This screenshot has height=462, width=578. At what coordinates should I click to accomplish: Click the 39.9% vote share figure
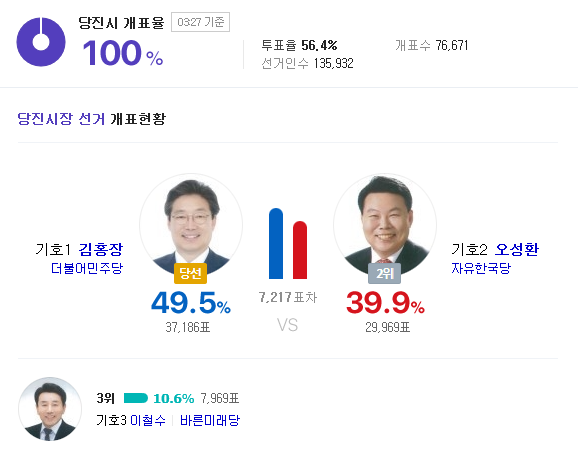(x=385, y=303)
